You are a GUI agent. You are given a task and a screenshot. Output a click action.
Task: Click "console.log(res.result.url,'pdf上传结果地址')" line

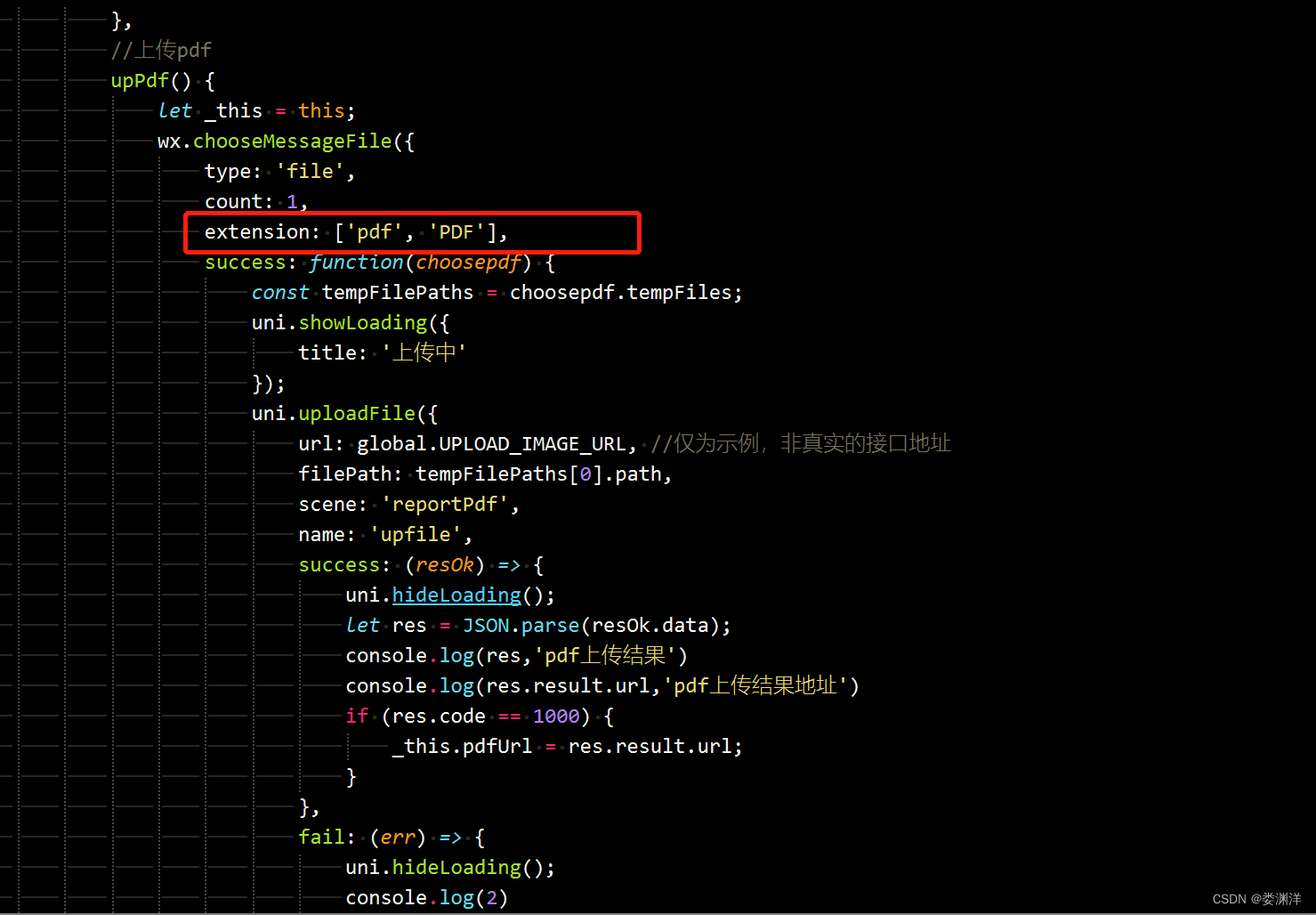(602, 685)
